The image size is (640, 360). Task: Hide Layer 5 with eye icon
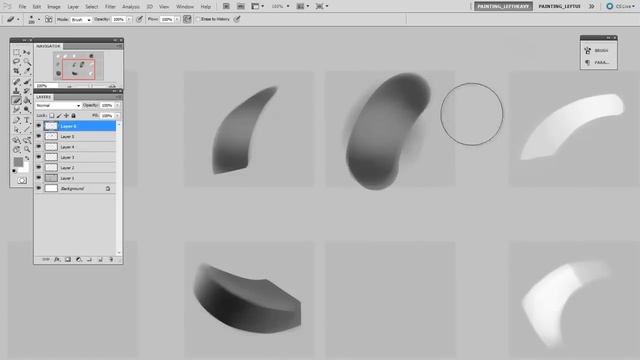point(39,136)
